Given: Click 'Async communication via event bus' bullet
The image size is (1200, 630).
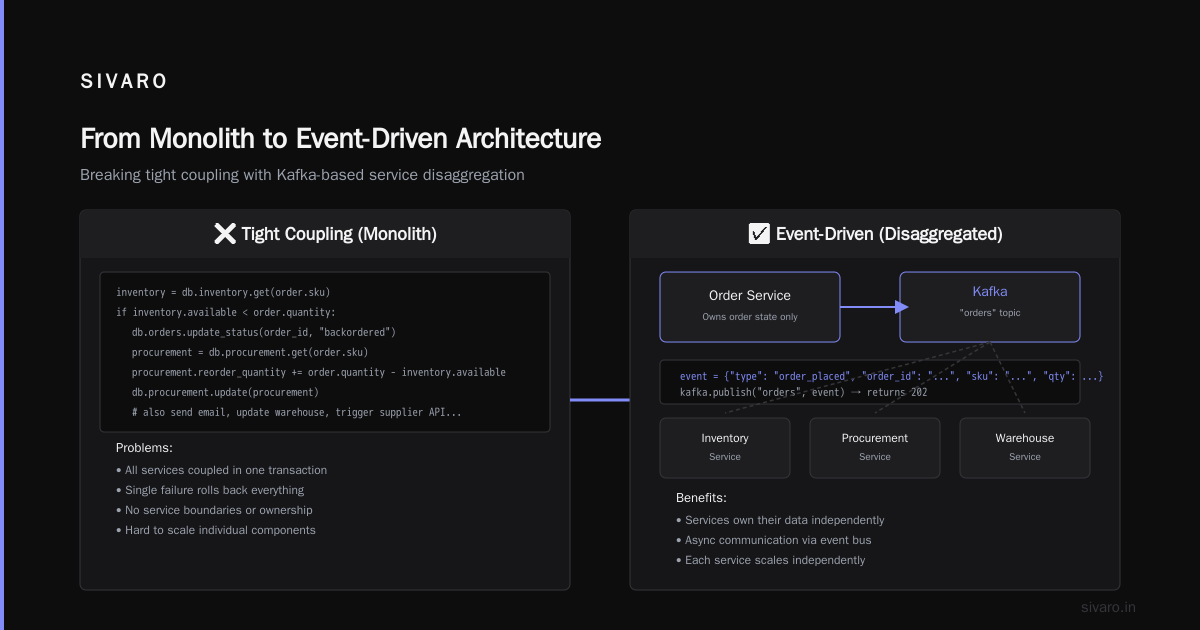Looking at the screenshot, I should (x=776, y=540).
